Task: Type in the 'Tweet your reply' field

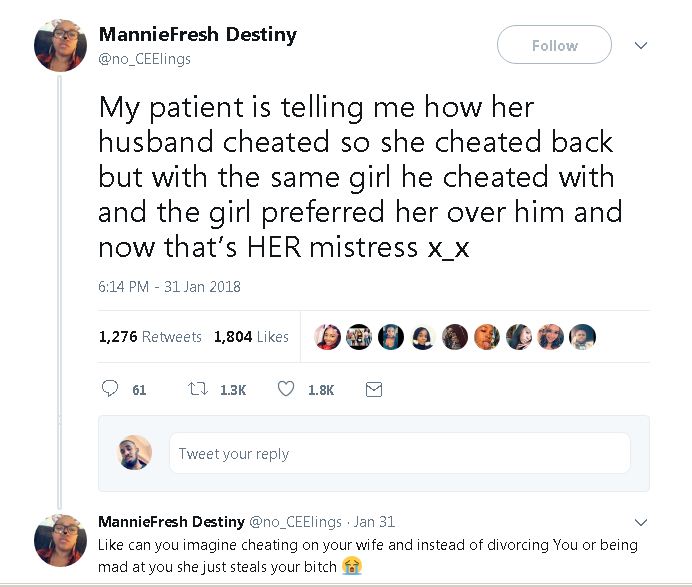Action: click(x=399, y=453)
